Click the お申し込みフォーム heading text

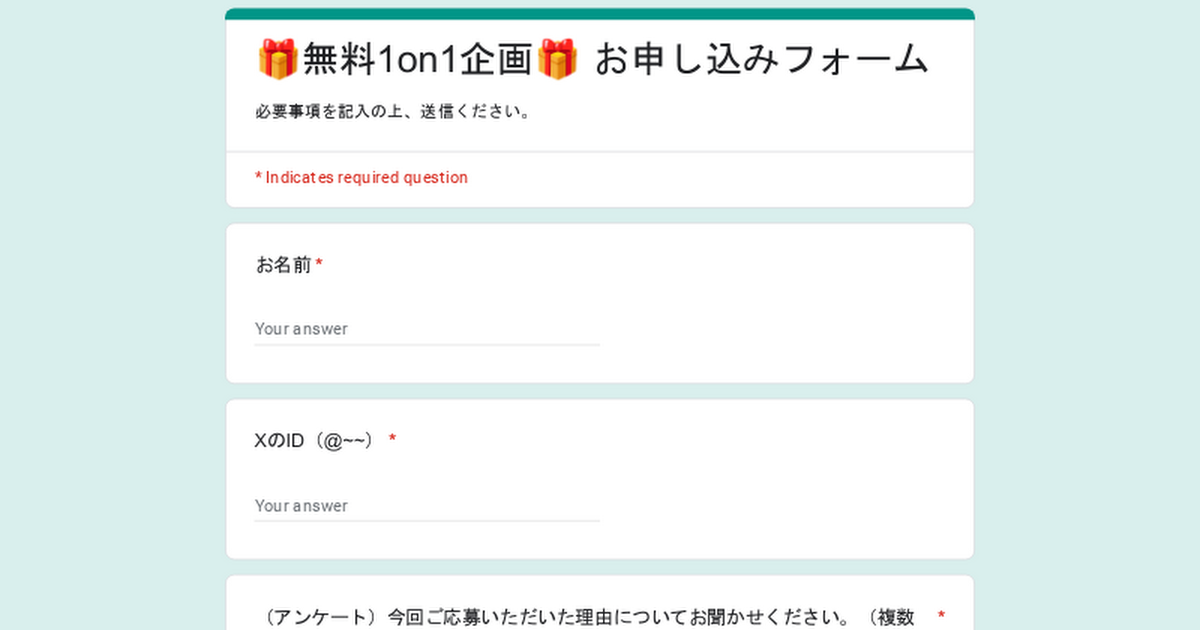[x=761, y=60]
